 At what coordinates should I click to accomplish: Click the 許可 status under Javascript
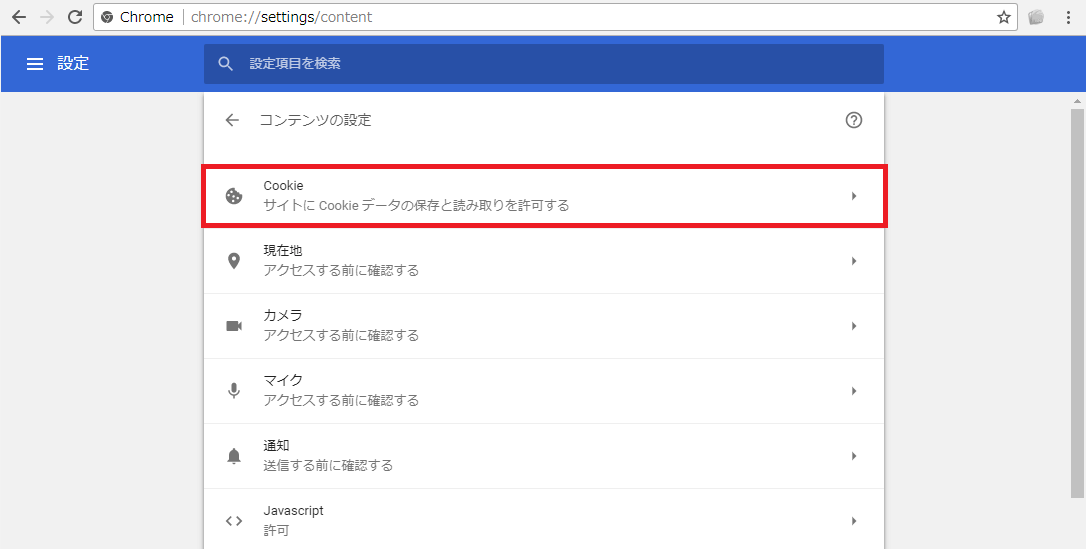coord(276,531)
